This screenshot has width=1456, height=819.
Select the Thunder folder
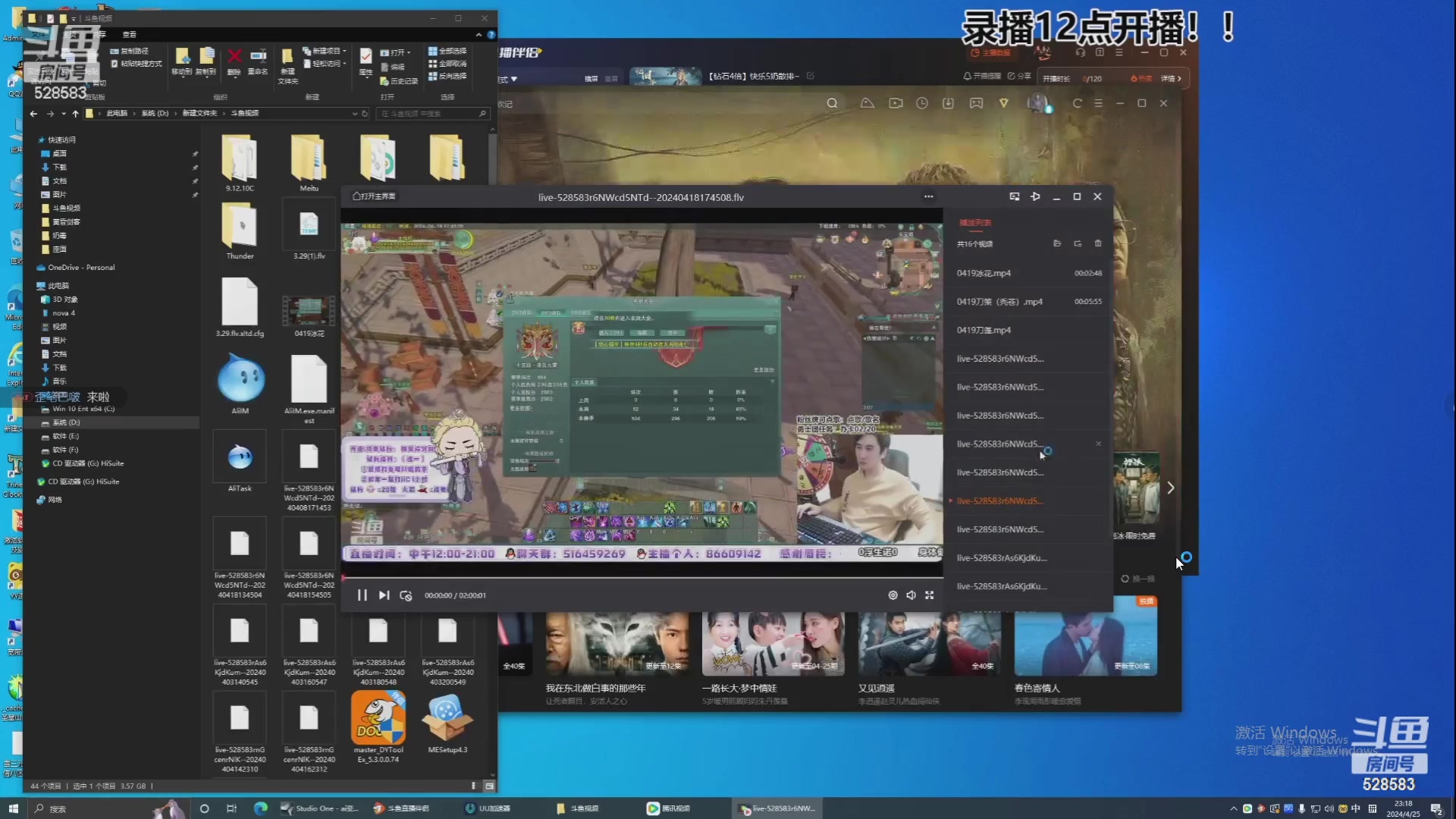tap(240, 232)
